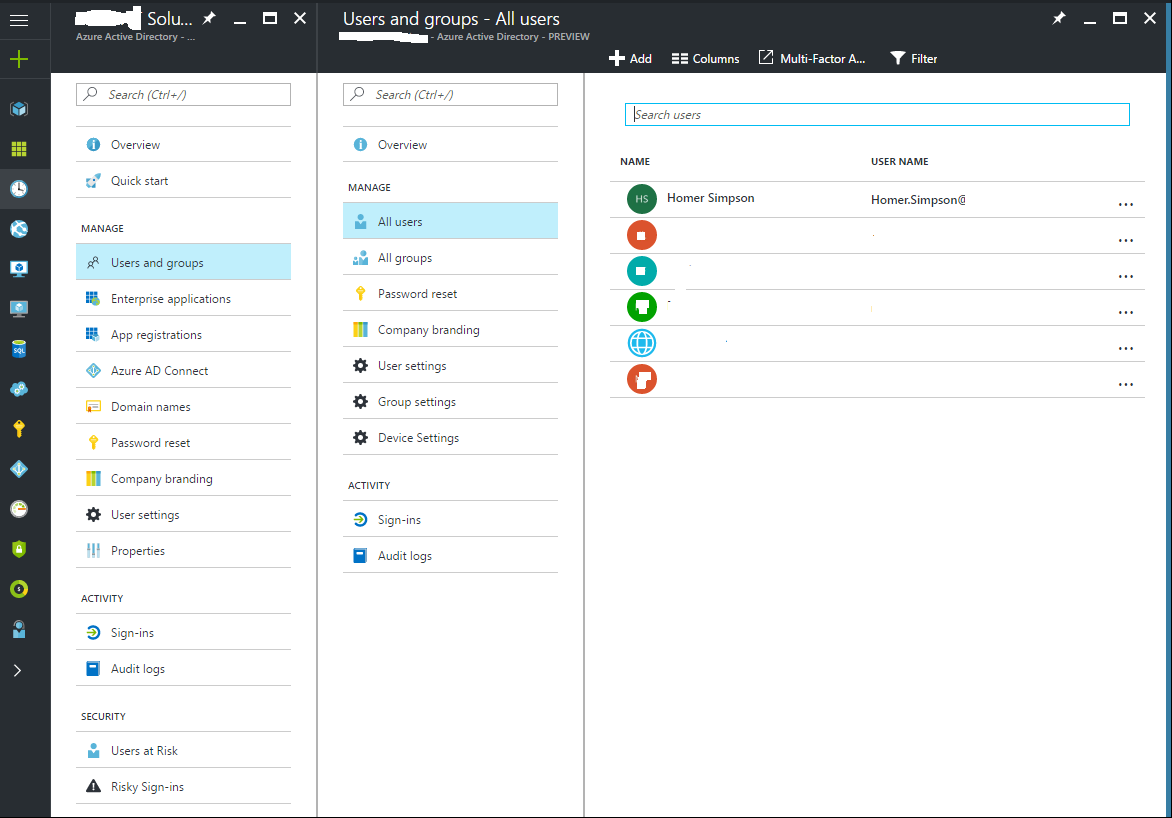
Task: Open the green shield Security Center icon
Action: [x=19, y=549]
